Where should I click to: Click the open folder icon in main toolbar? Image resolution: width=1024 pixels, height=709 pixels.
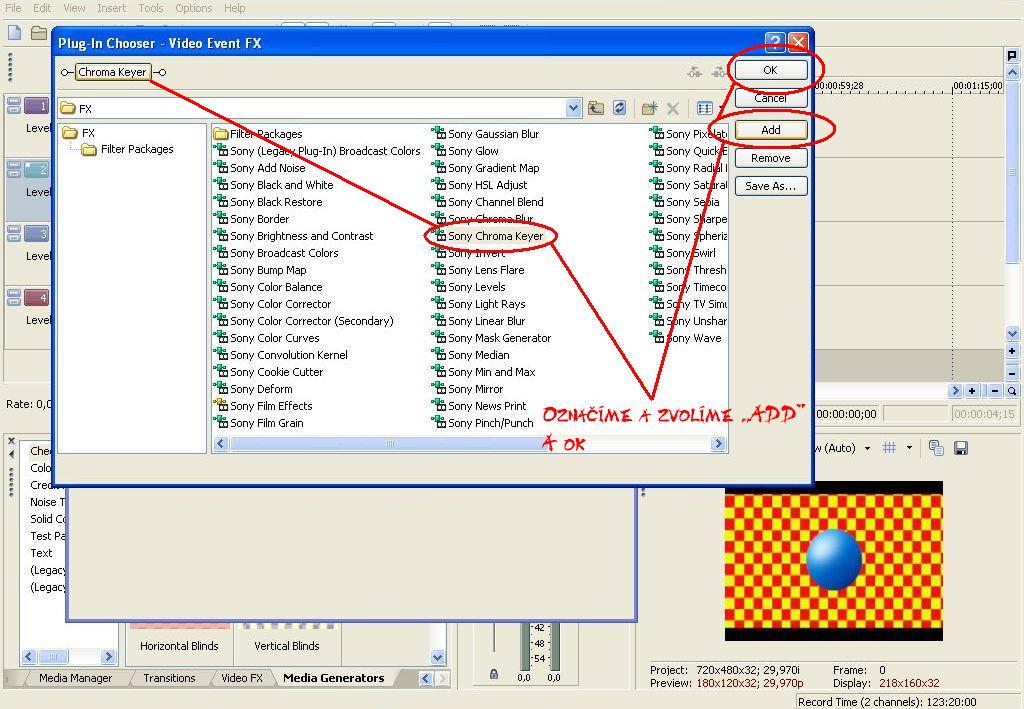(x=39, y=33)
